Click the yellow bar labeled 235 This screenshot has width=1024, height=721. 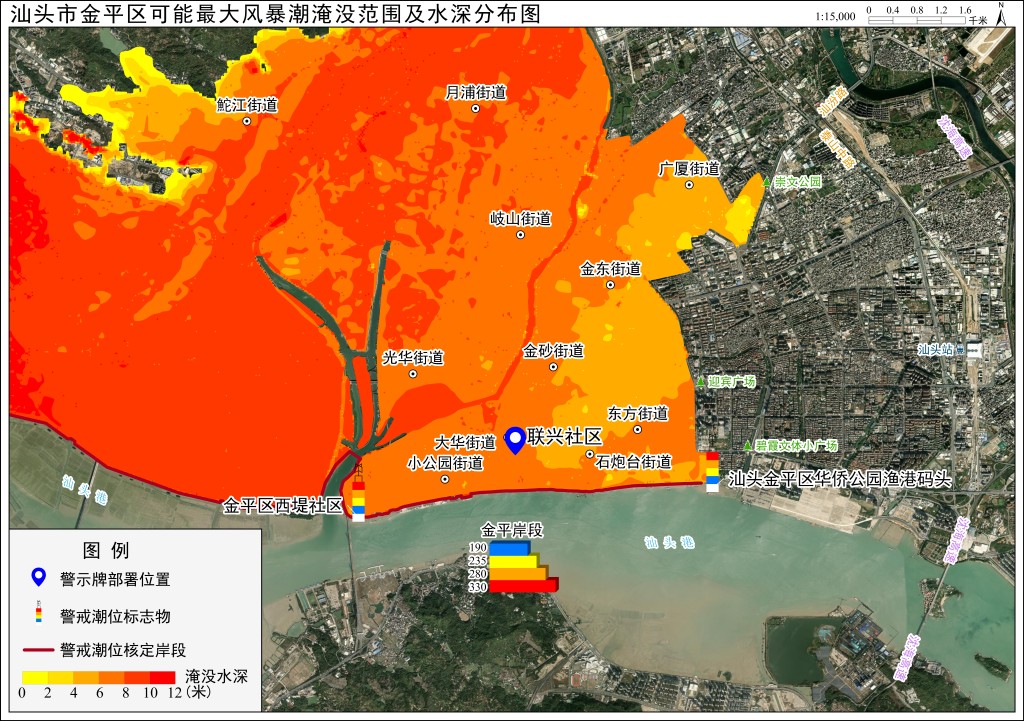point(514,561)
